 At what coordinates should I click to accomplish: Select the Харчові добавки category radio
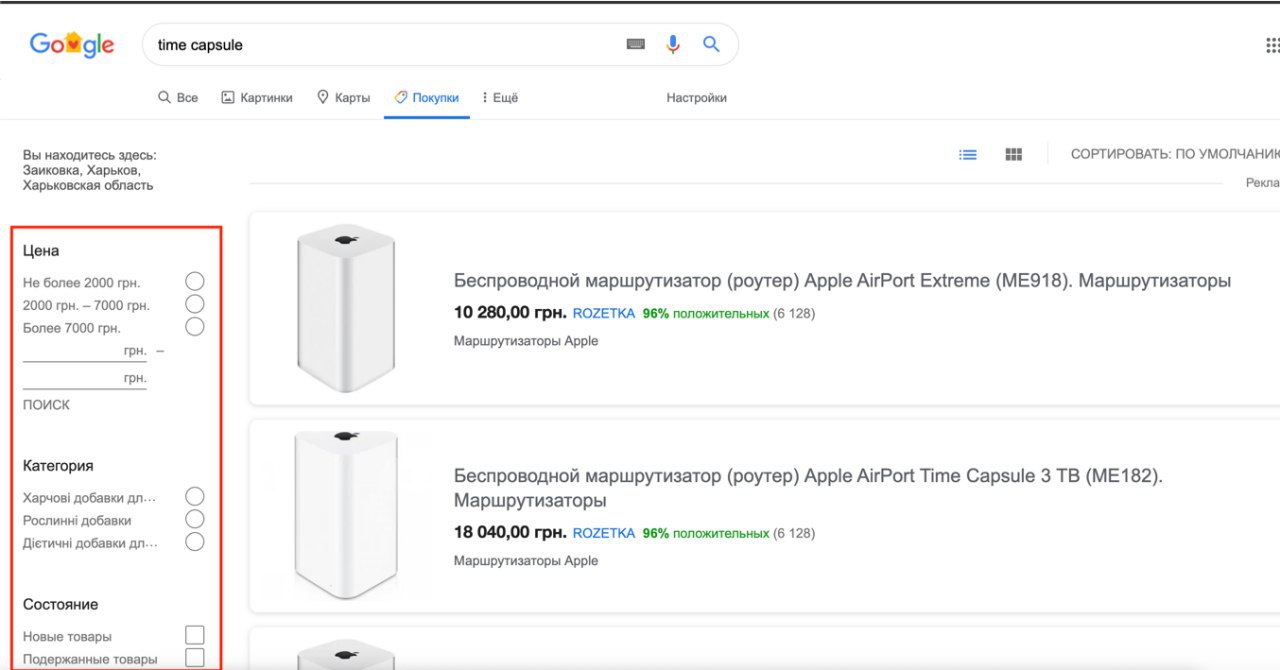(195, 497)
